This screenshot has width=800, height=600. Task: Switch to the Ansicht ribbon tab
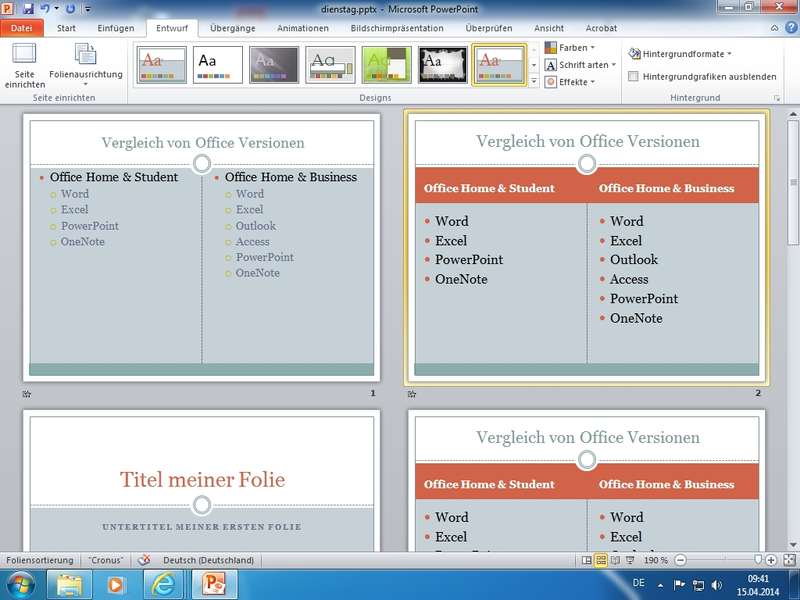point(549,28)
